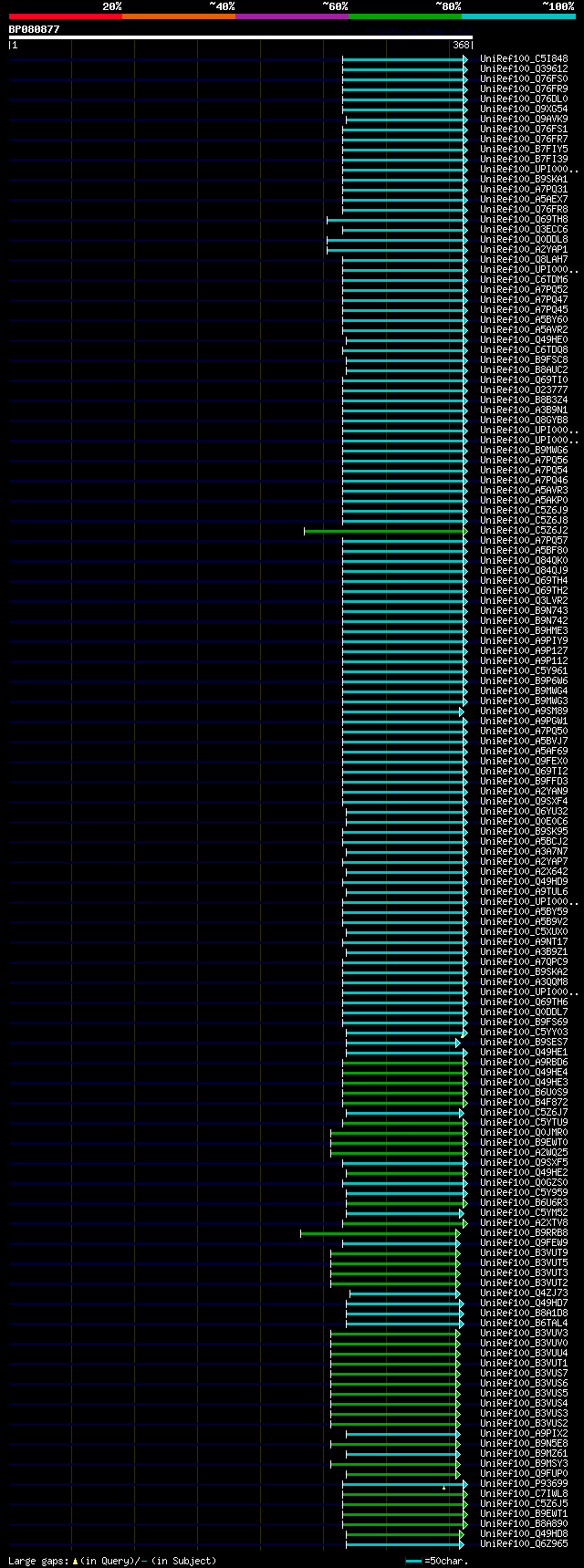Open hit UniRef100_Q39612
The image size is (584, 1568).
click(524, 69)
